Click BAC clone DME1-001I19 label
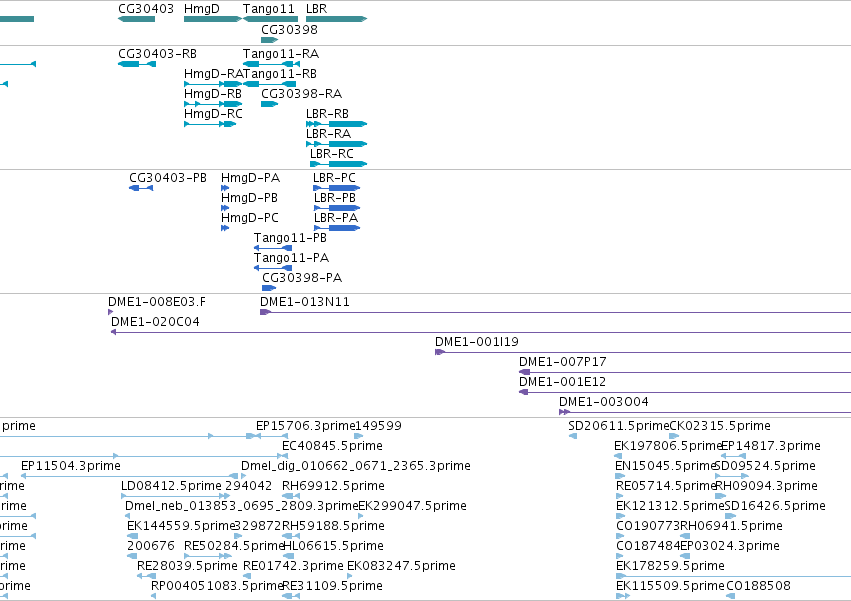Image resolution: width=851 pixels, height=601 pixels. [477, 342]
